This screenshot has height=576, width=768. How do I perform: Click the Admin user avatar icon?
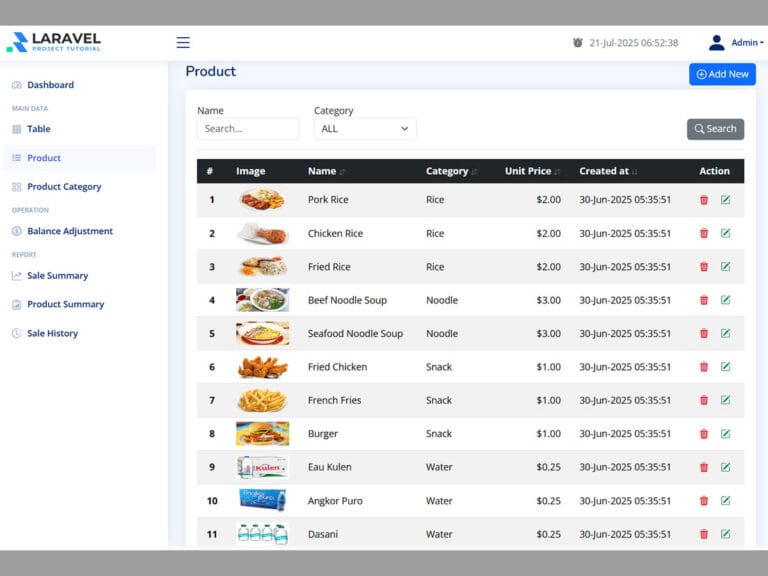point(716,43)
